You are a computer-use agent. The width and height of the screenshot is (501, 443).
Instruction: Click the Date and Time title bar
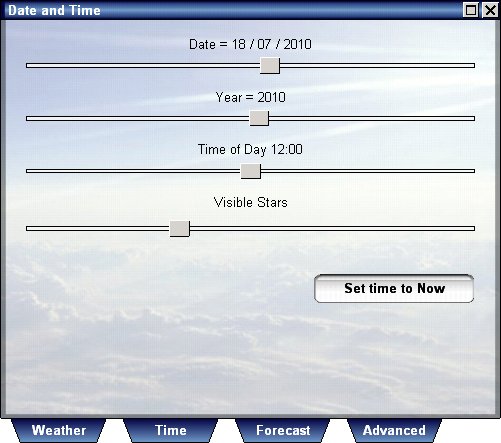pos(233,10)
